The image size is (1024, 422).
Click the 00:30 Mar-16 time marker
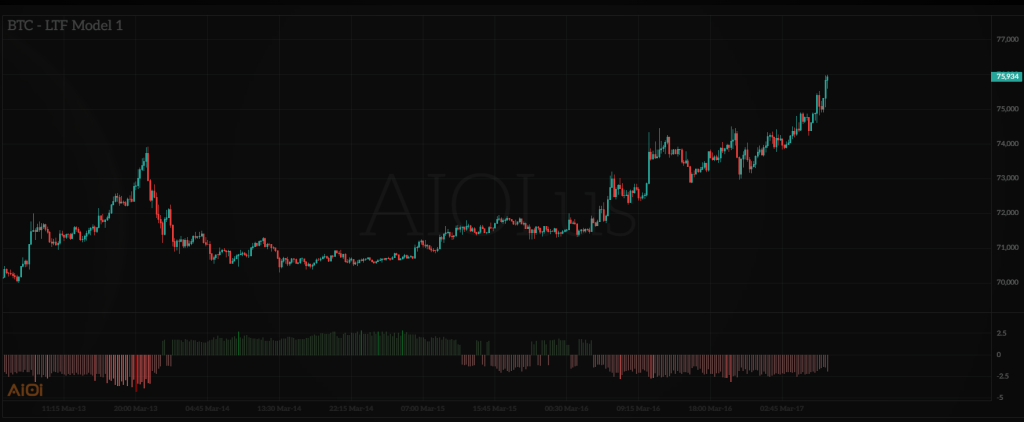pyautogui.click(x=566, y=409)
